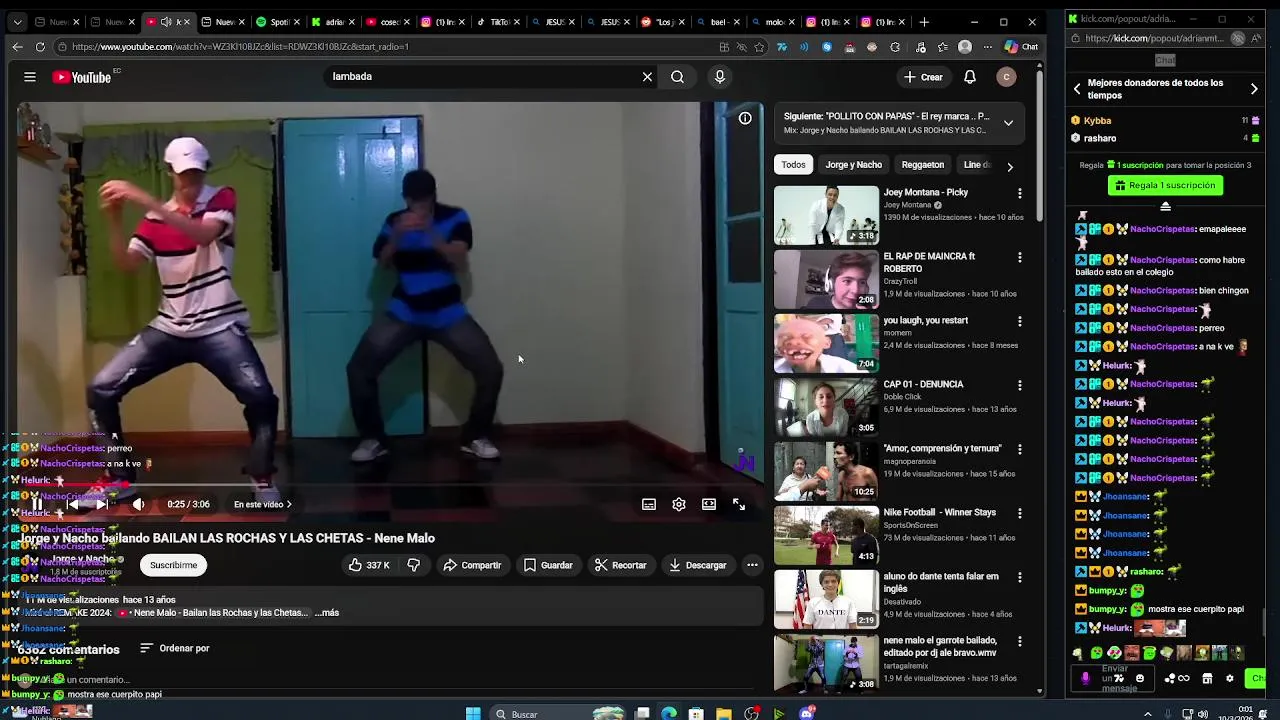Show hidden system tray icons
The width and height of the screenshot is (1280, 720).
1147,714
